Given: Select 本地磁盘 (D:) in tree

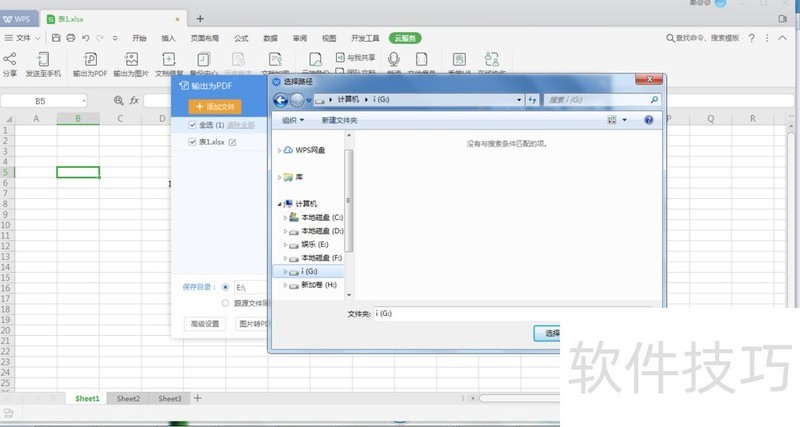Looking at the screenshot, I should 322,231.
